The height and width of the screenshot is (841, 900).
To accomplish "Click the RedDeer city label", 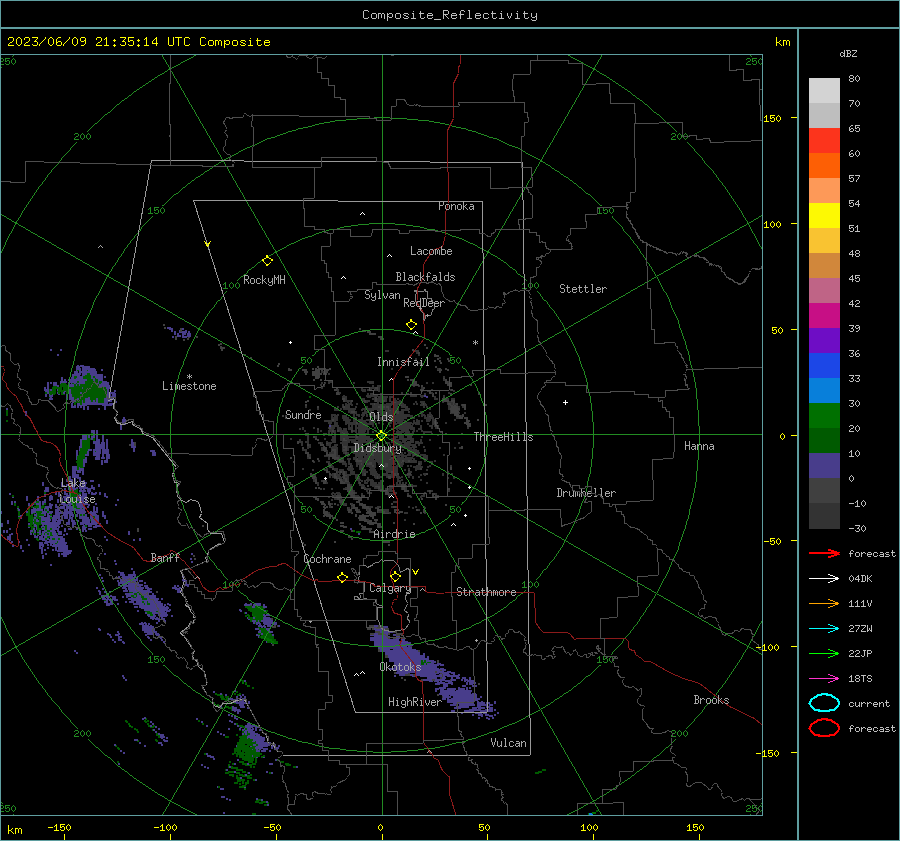I will [424, 303].
